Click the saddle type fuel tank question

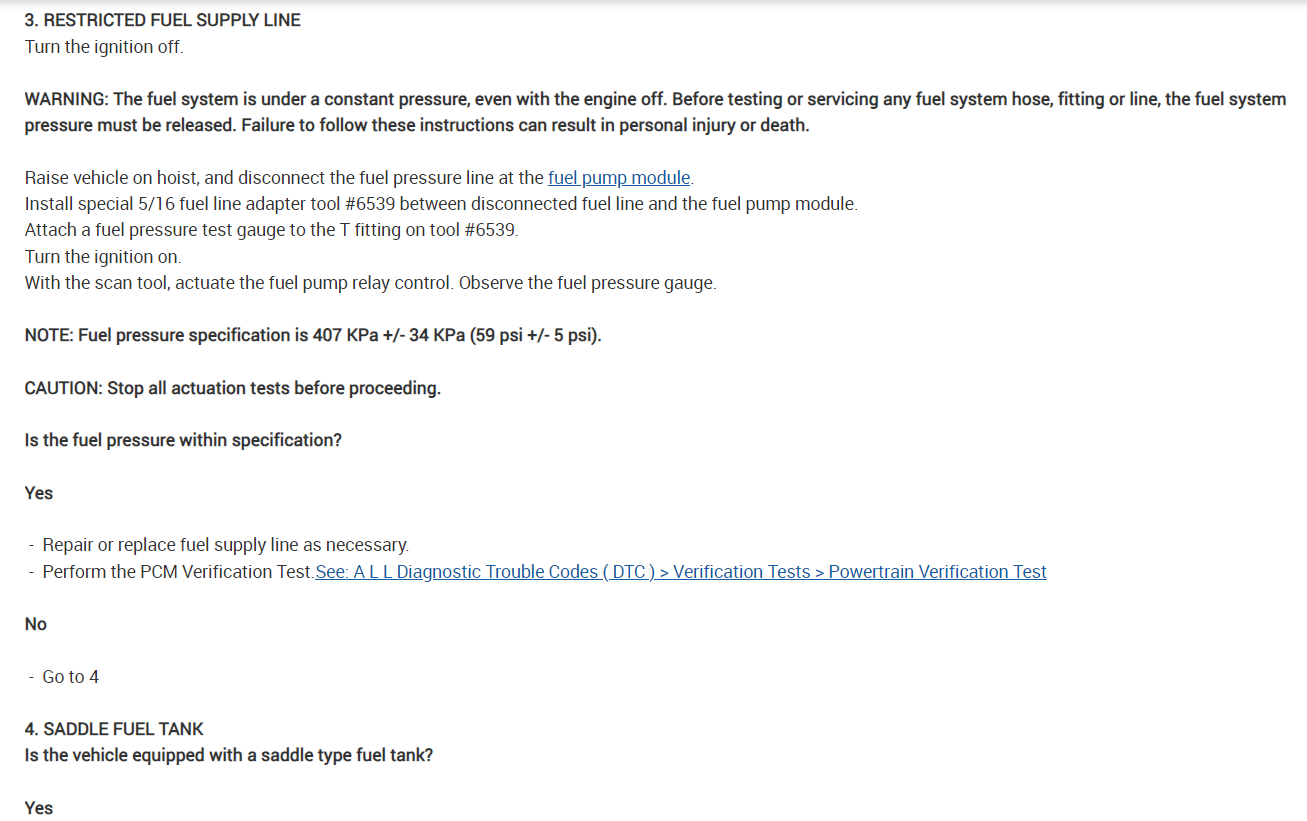(x=229, y=755)
